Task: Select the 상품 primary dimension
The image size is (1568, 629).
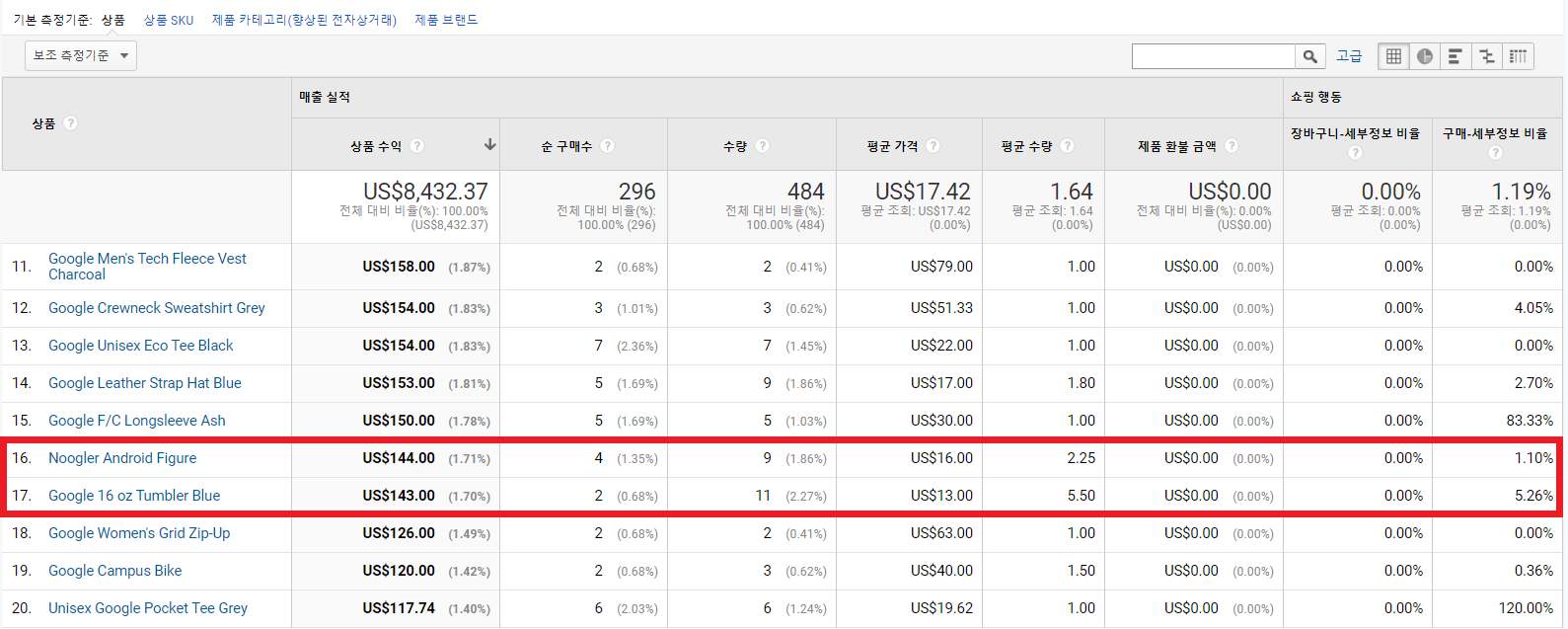Action: pos(113,20)
